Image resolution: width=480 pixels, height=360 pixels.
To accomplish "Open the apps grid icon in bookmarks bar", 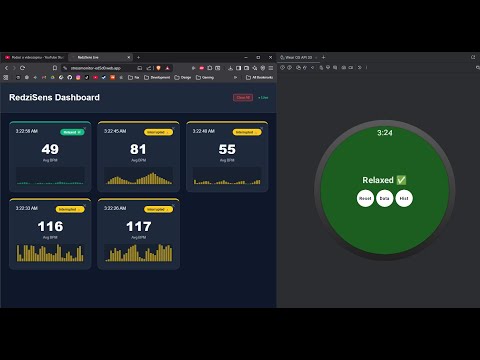I will (6, 77).
